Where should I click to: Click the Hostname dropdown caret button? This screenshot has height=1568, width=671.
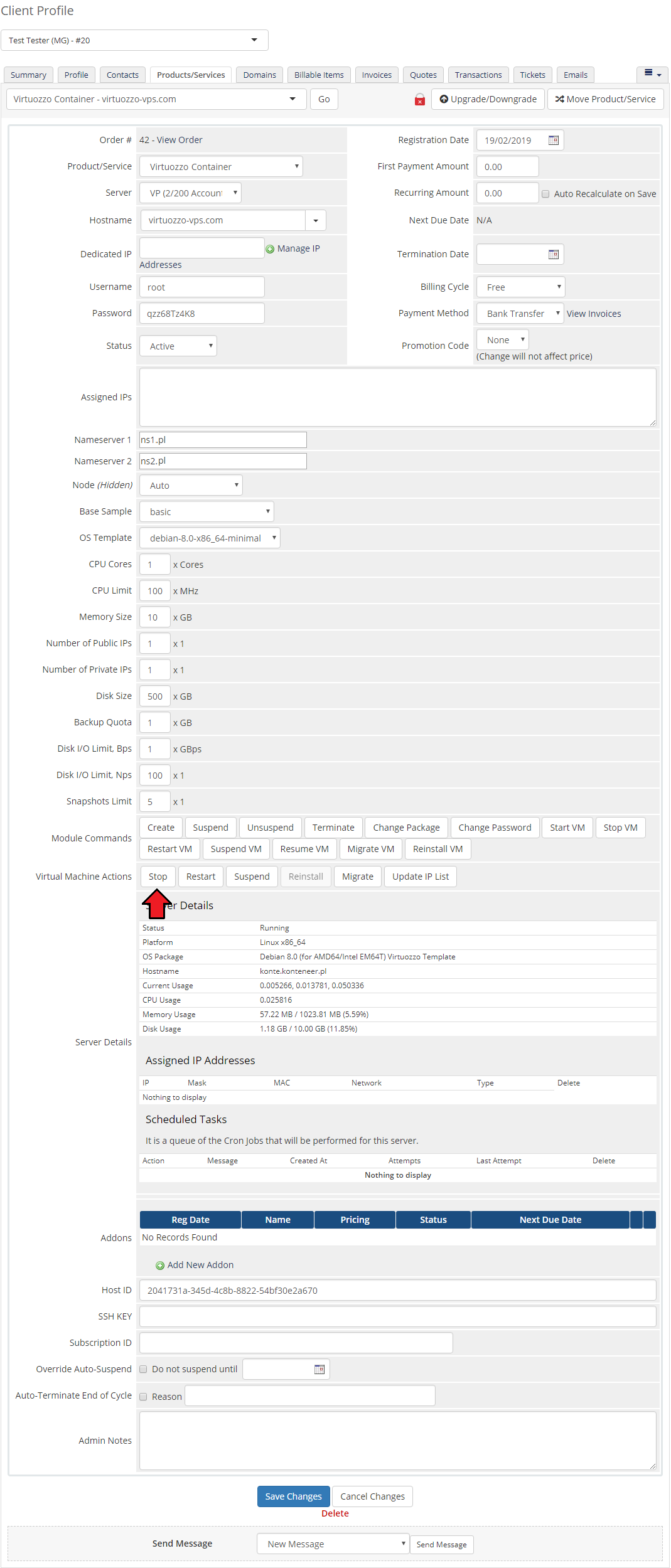[316, 220]
